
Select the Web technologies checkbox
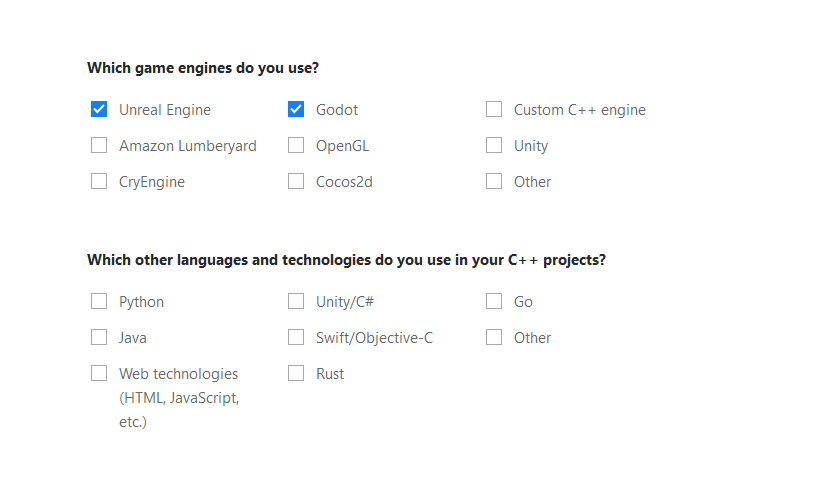point(99,374)
